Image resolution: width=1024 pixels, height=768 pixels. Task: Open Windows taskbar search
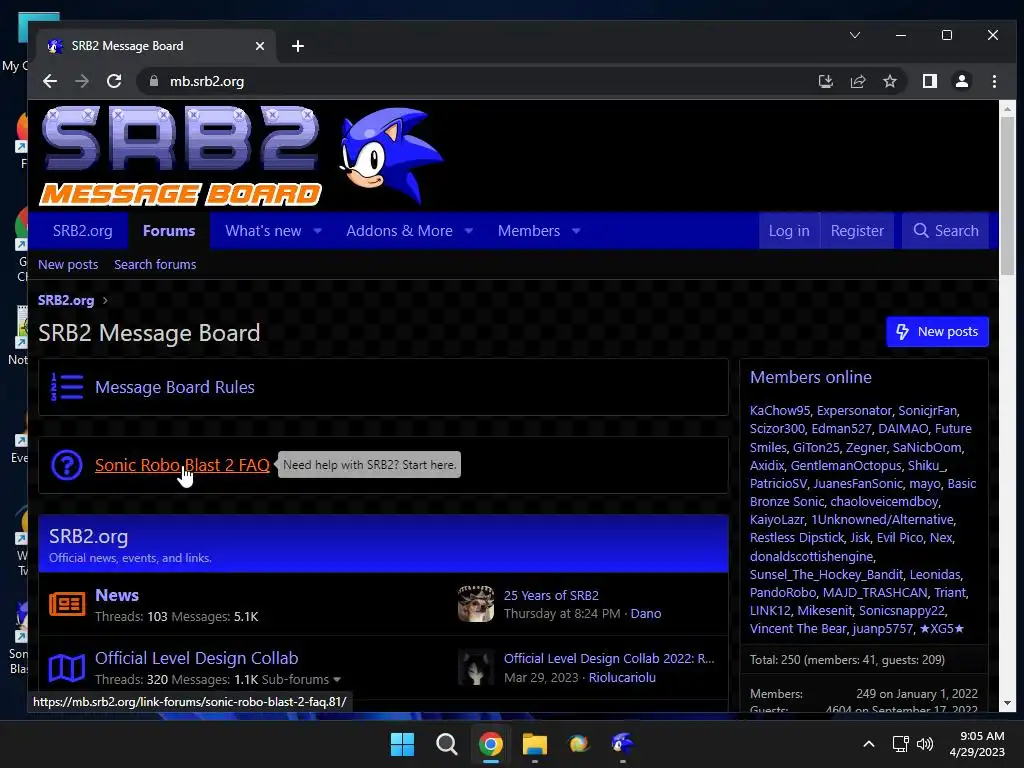coord(447,744)
